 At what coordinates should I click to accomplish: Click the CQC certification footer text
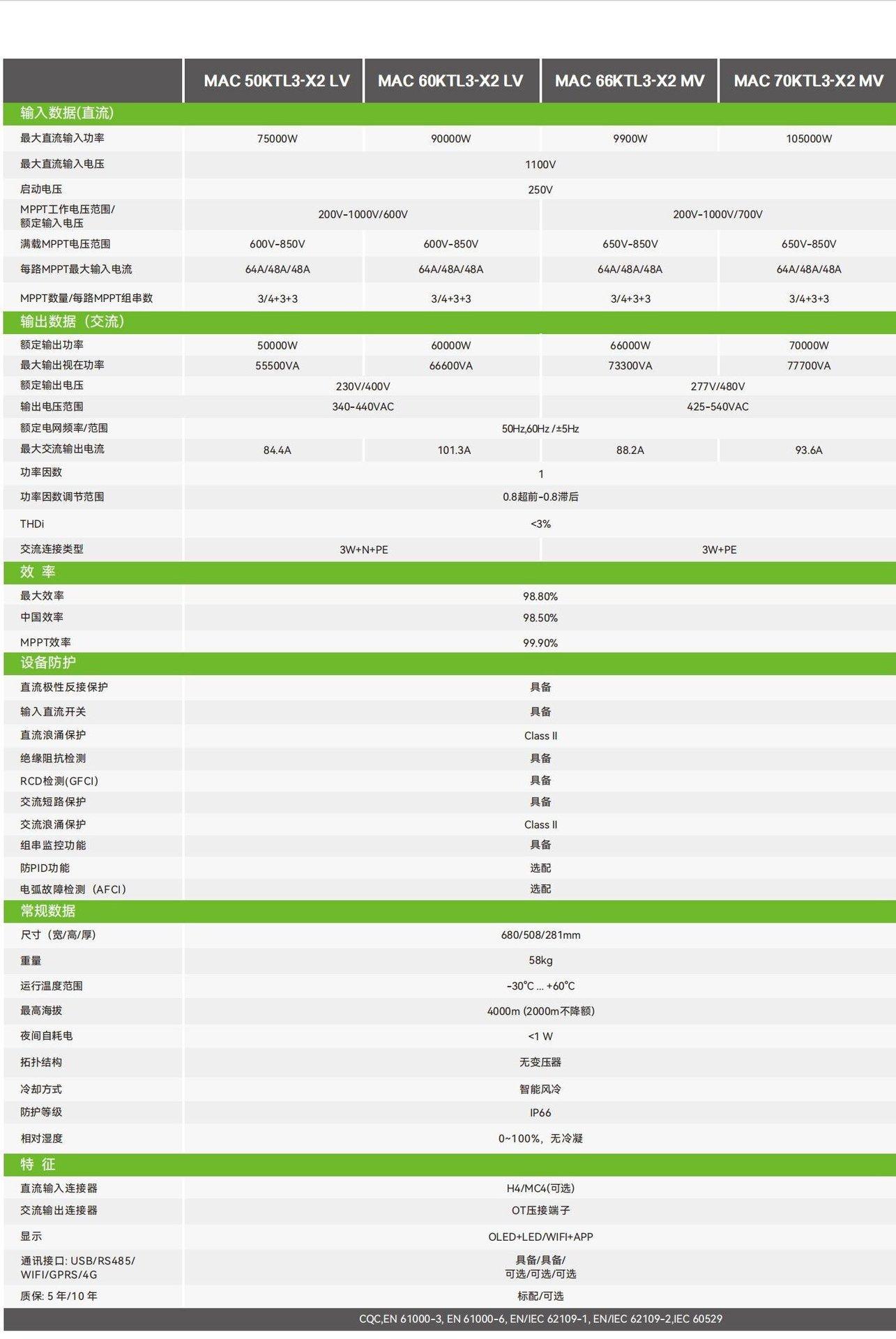point(540,1319)
